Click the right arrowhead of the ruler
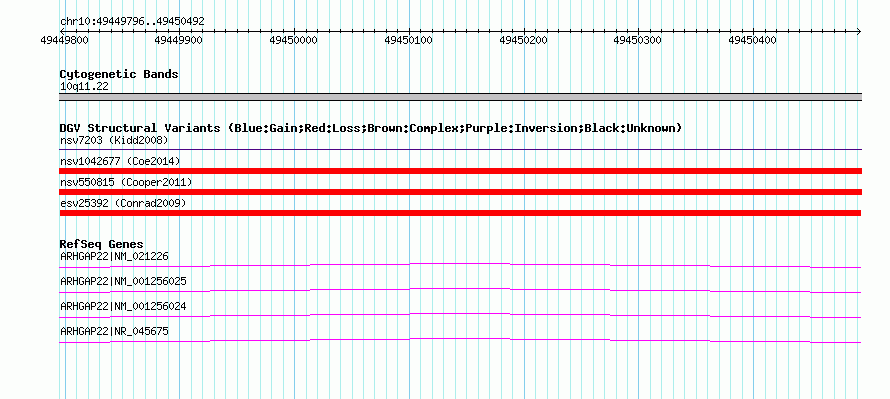This screenshot has width=890, height=399. 858,31
